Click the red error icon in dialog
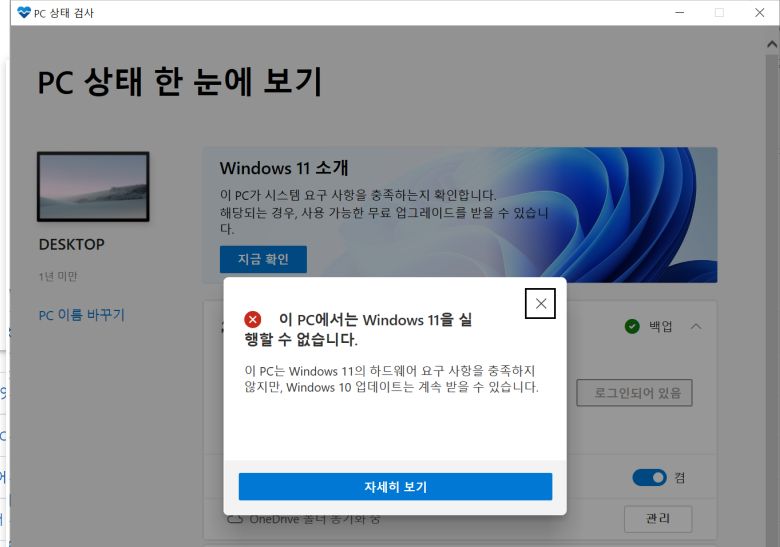The width and height of the screenshot is (780, 547). 253,319
